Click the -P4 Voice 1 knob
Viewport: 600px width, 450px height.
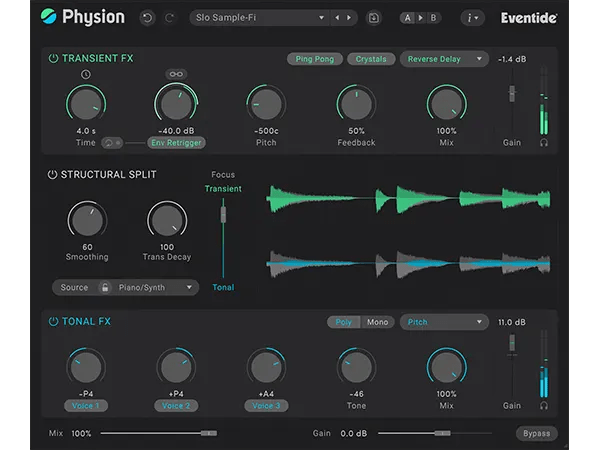pyautogui.click(x=86, y=367)
